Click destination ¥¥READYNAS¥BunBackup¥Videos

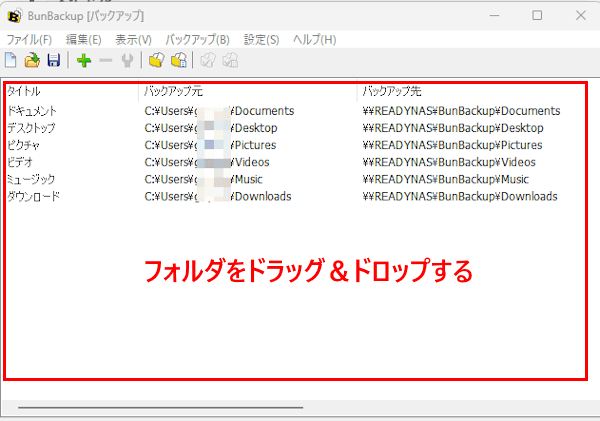[x=449, y=162]
